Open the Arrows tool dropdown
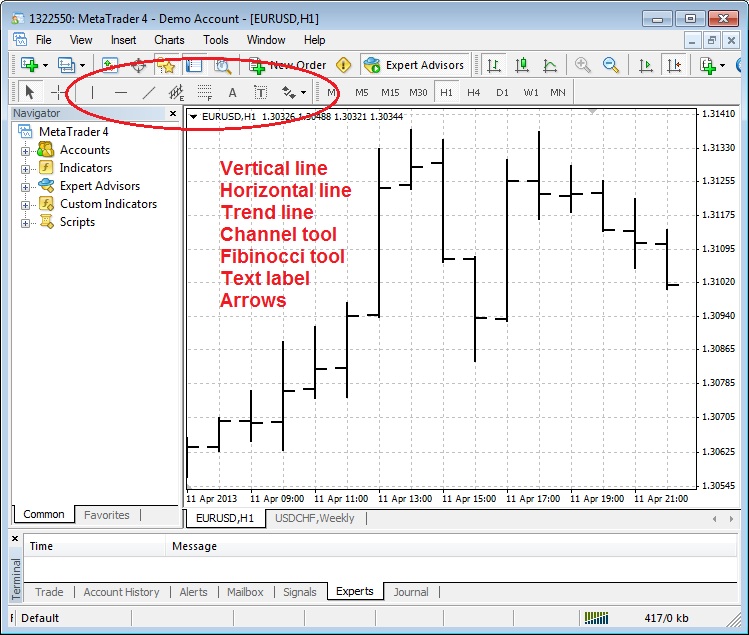The height and width of the screenshot is (635, 749). click(x=303, y=93)
